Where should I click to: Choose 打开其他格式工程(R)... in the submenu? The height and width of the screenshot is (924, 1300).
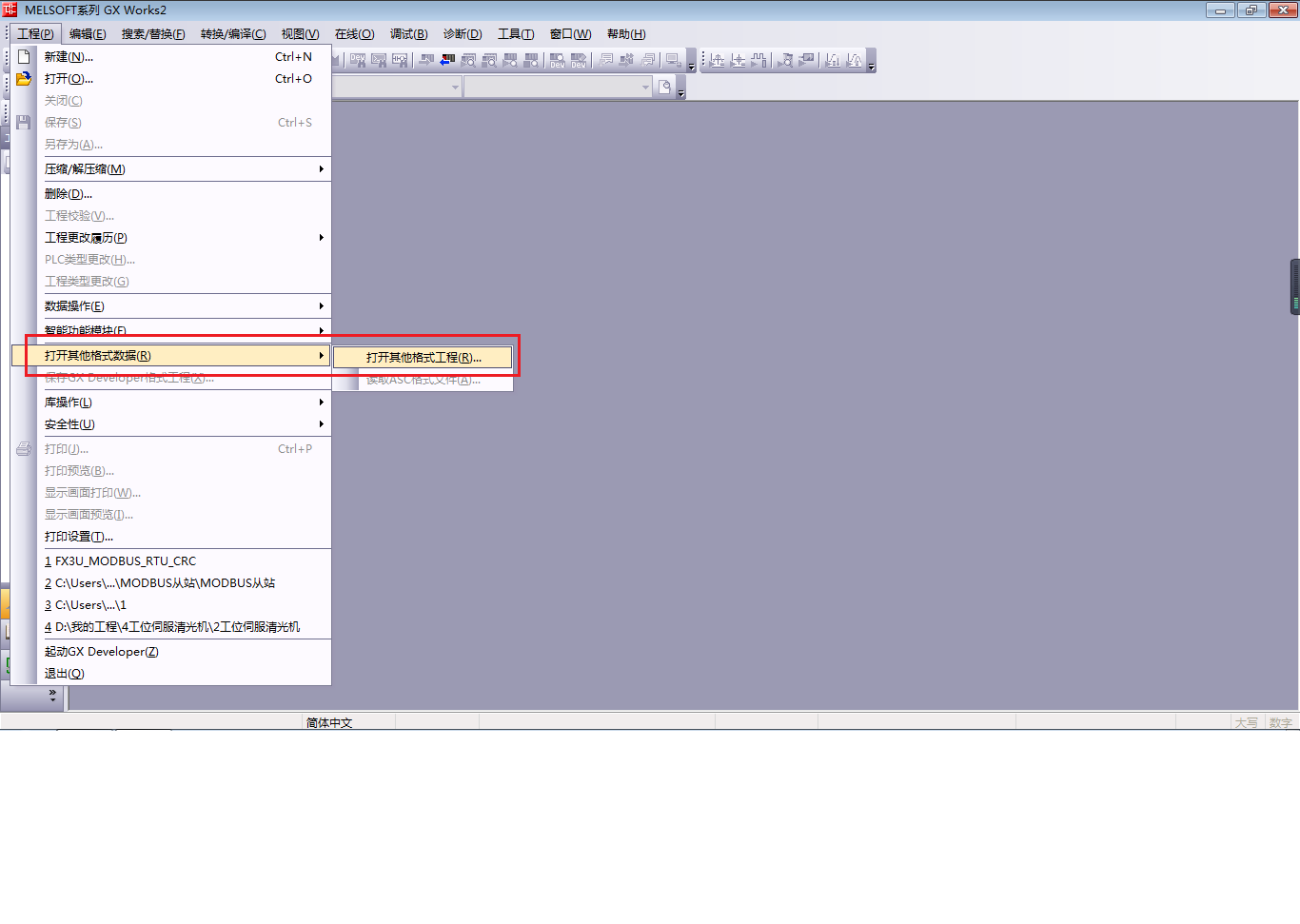tap(423, 358)
